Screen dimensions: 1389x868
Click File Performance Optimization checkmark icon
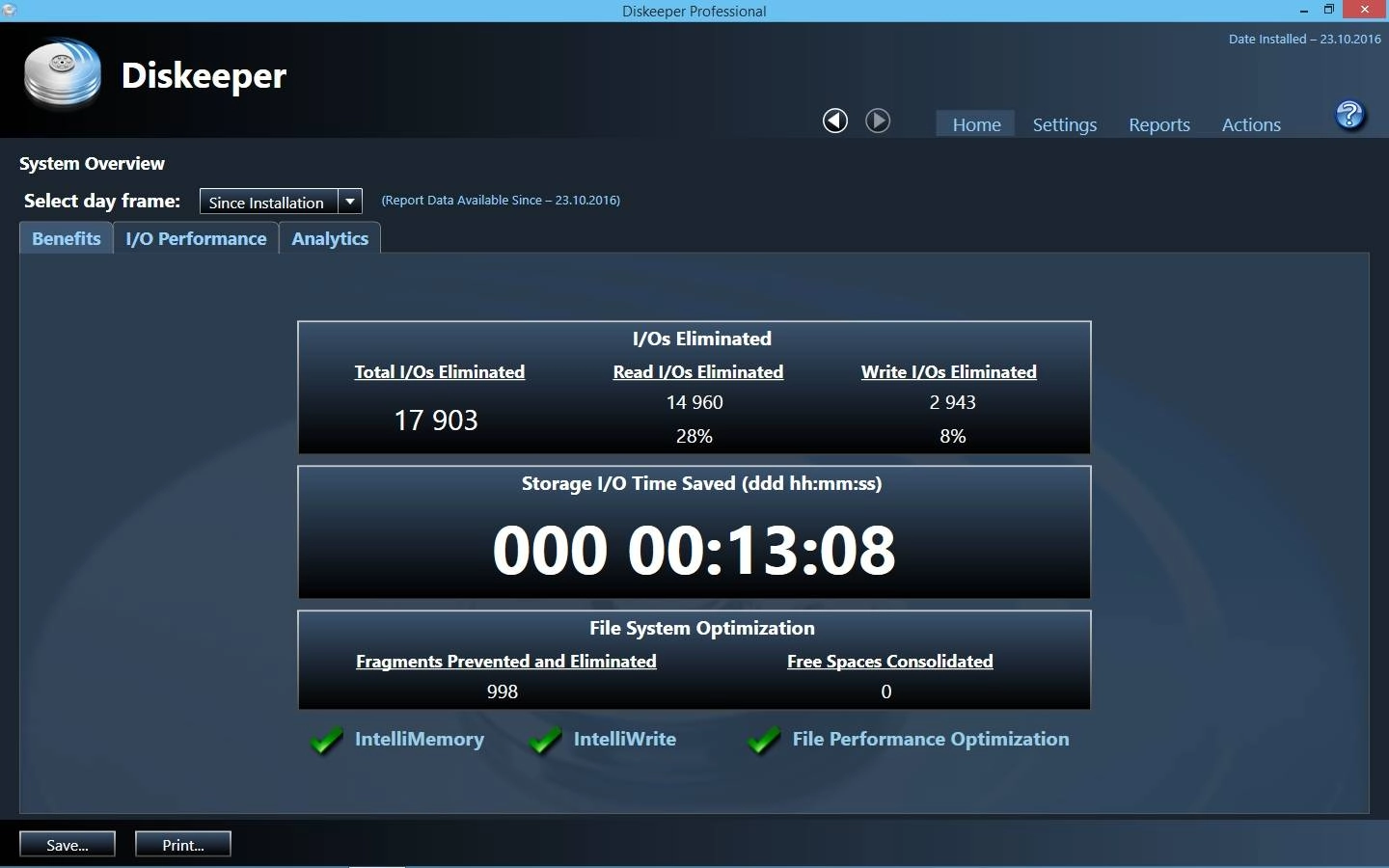click(765, 741)
